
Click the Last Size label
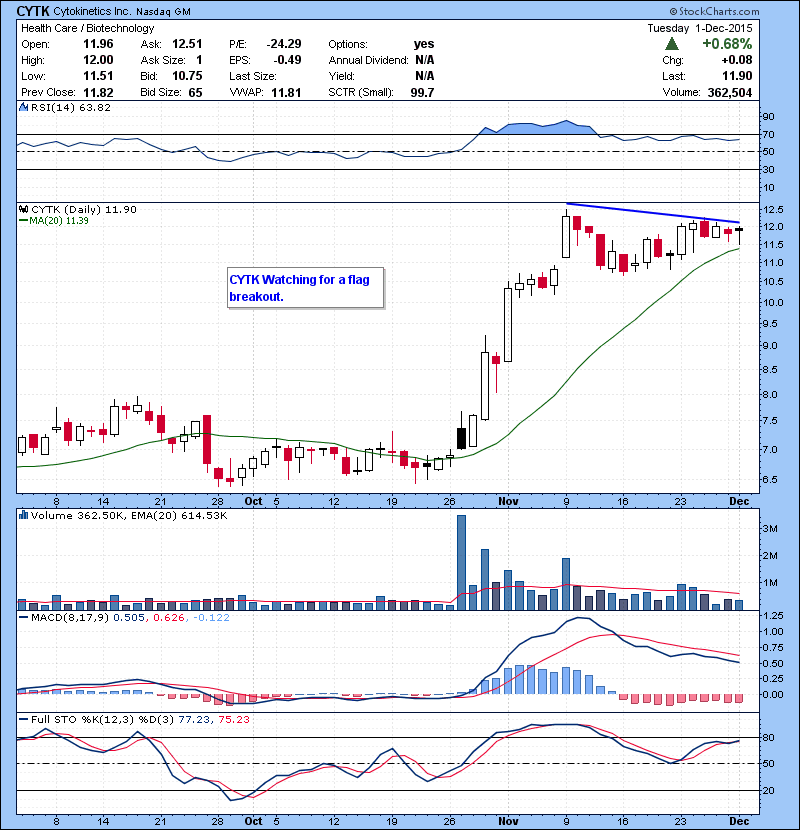(253, 76)
